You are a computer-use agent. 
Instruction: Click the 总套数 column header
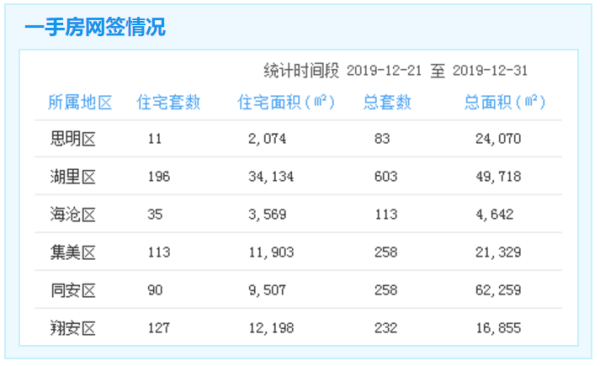pyautogui.click(x=387, y=102)
